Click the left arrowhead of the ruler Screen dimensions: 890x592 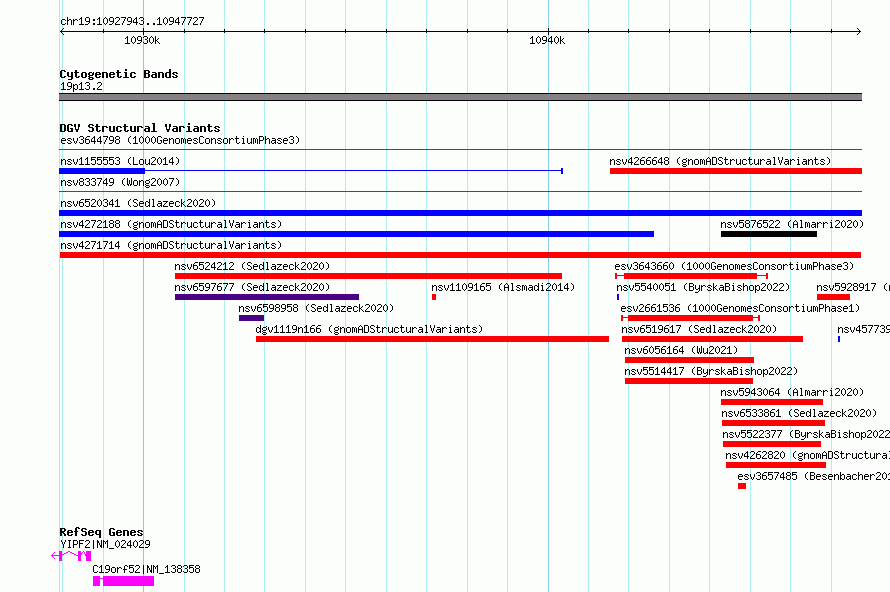[62, 31]
